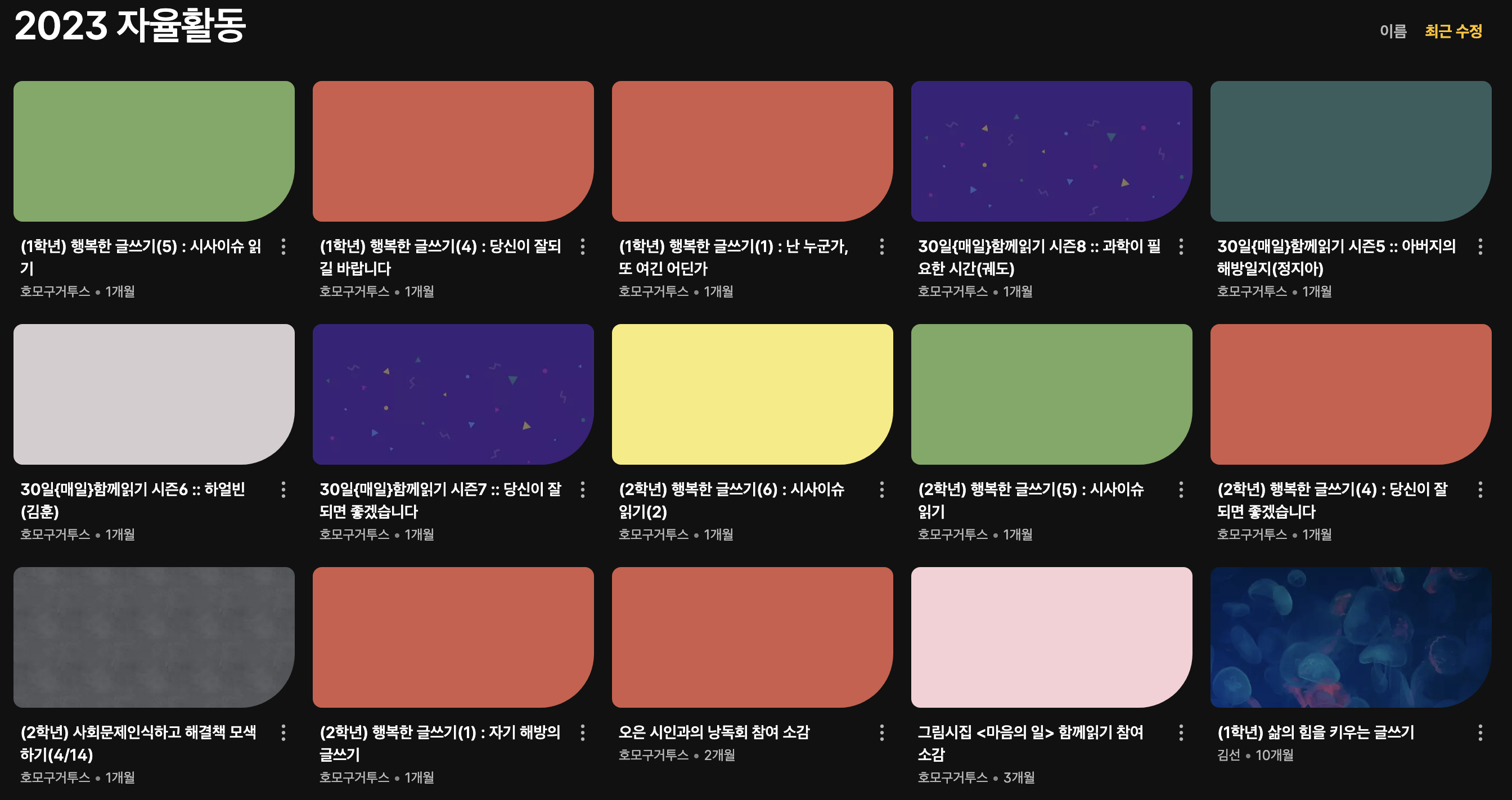Open more options for 그림시집 마음의 일
Image resolution: width=1512 pixels, height=800 pixels.
tap(1181, 732)
